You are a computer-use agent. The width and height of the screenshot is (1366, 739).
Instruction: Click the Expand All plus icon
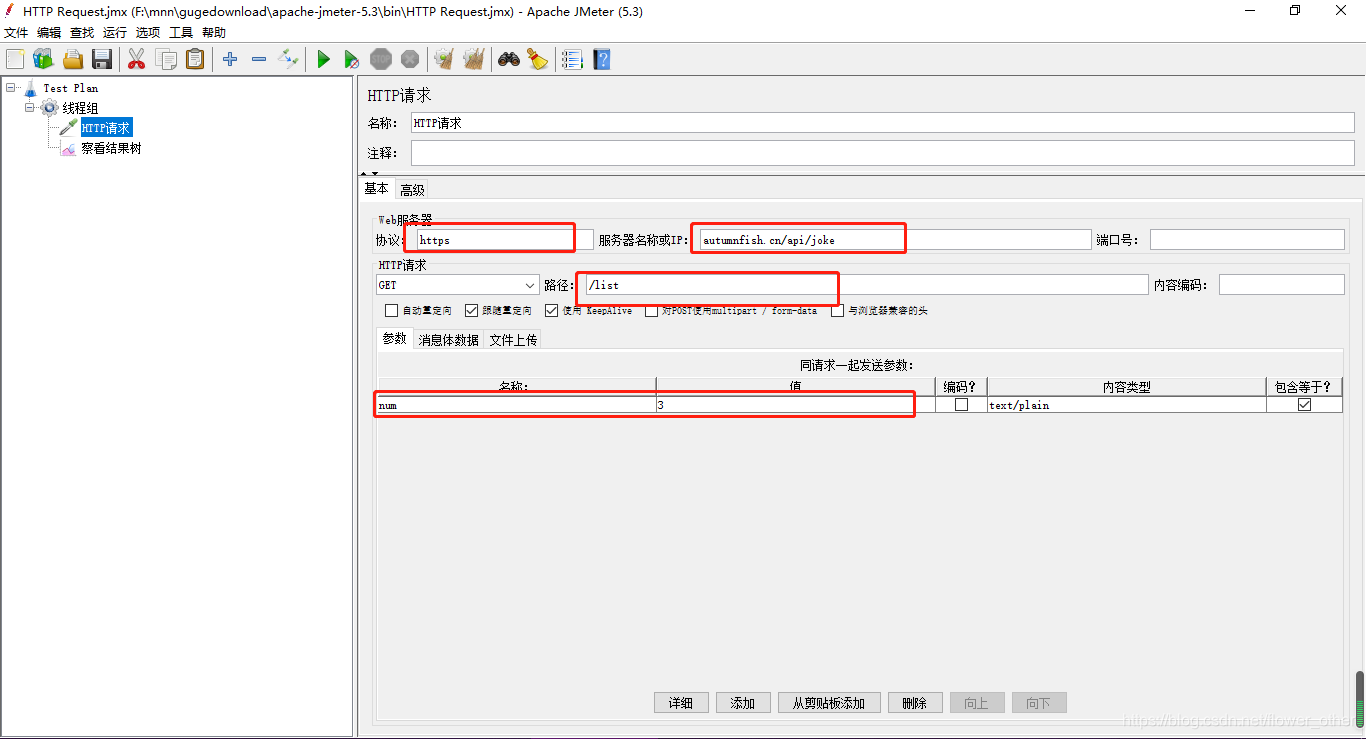[x=230, y=59]
